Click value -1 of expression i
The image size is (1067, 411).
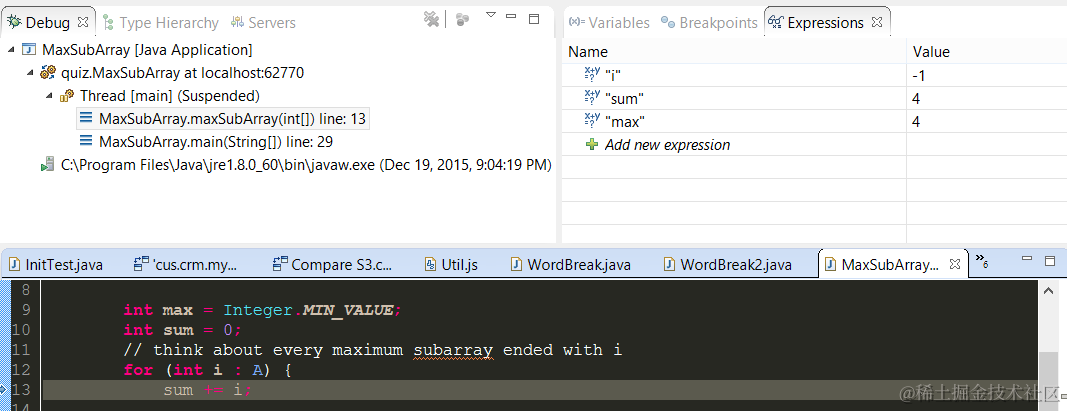pyautogui.click(x=919, y=76)
